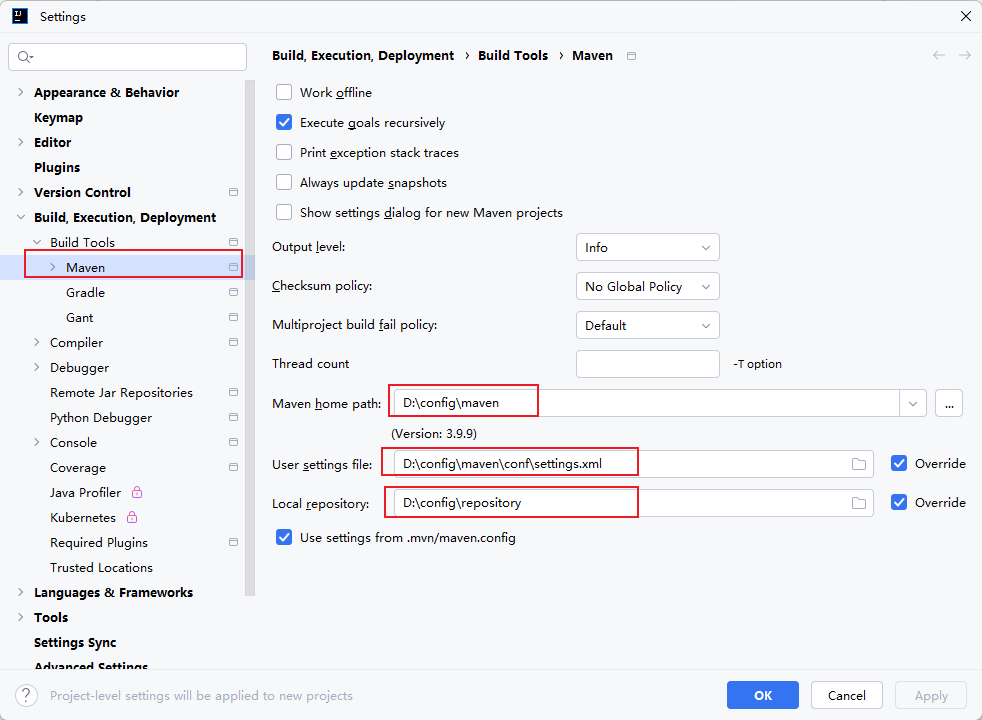This screenshot has width=982, height=720.
Task: Click project-level icon next to Build Tools
Action: [x=234, y=242]
